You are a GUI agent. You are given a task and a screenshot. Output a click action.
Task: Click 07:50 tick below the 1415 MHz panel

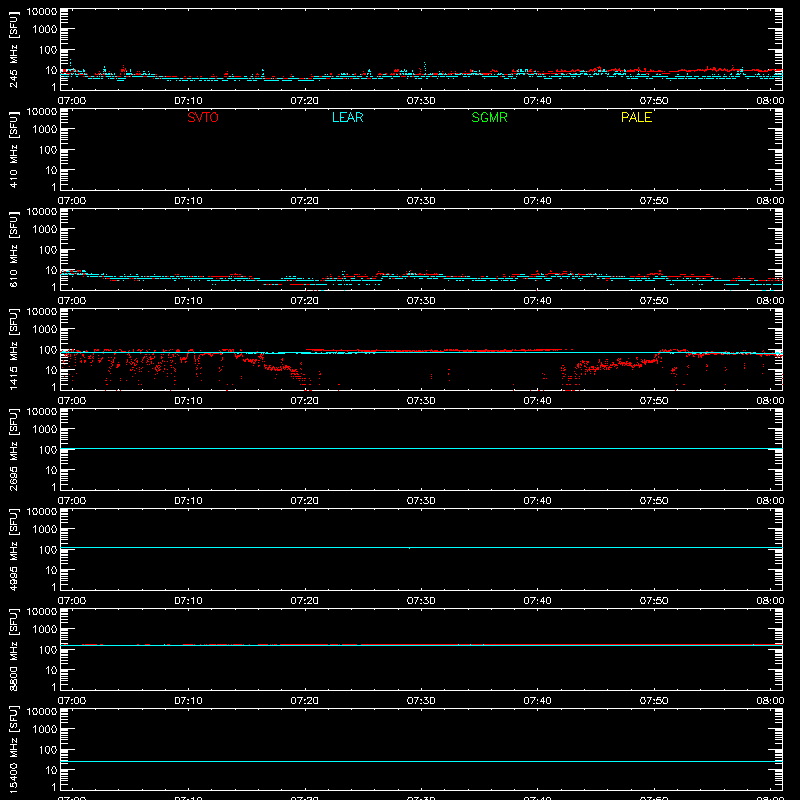tap(654, 401)
